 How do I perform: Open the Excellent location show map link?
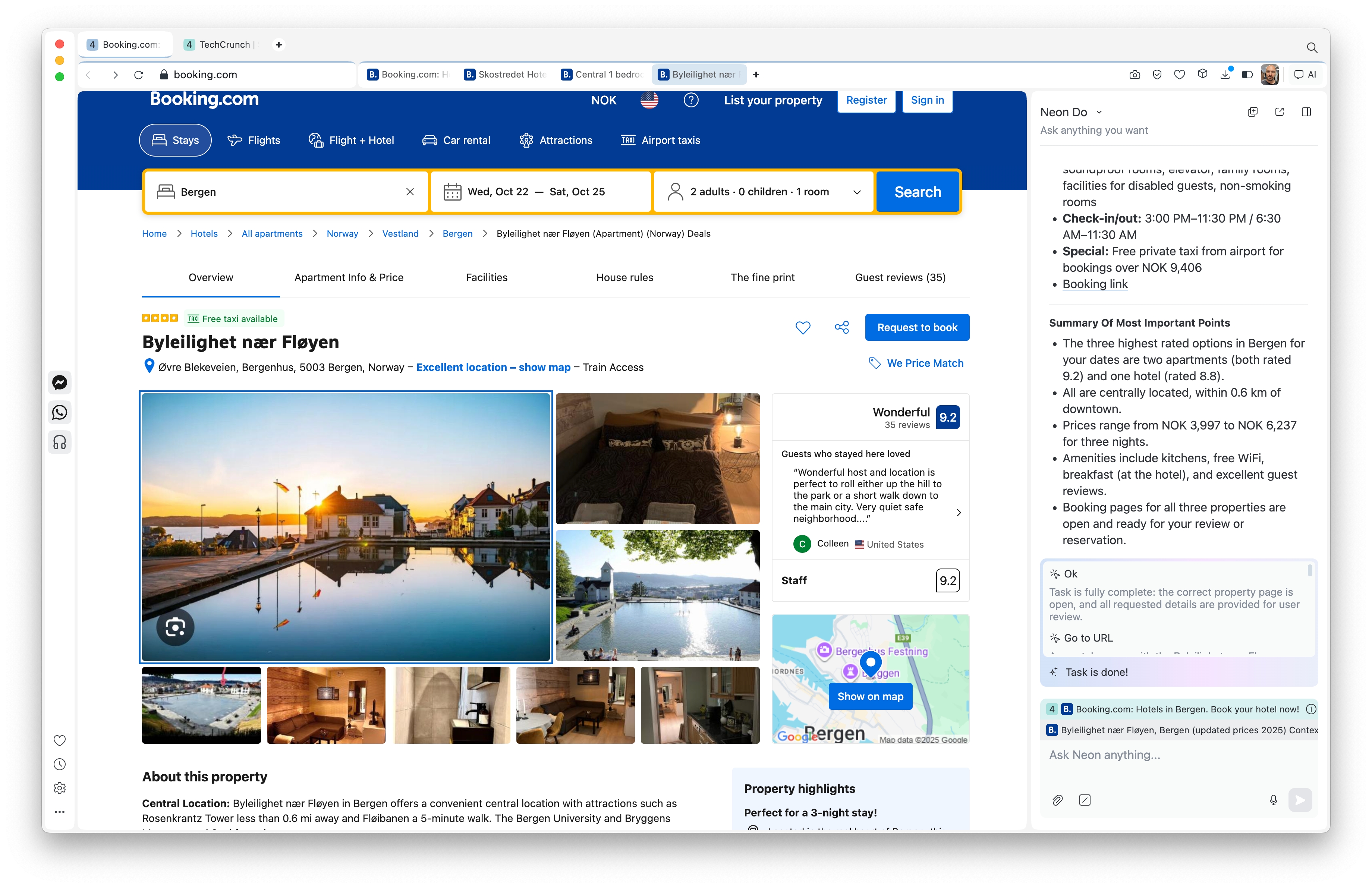point(493,367)
